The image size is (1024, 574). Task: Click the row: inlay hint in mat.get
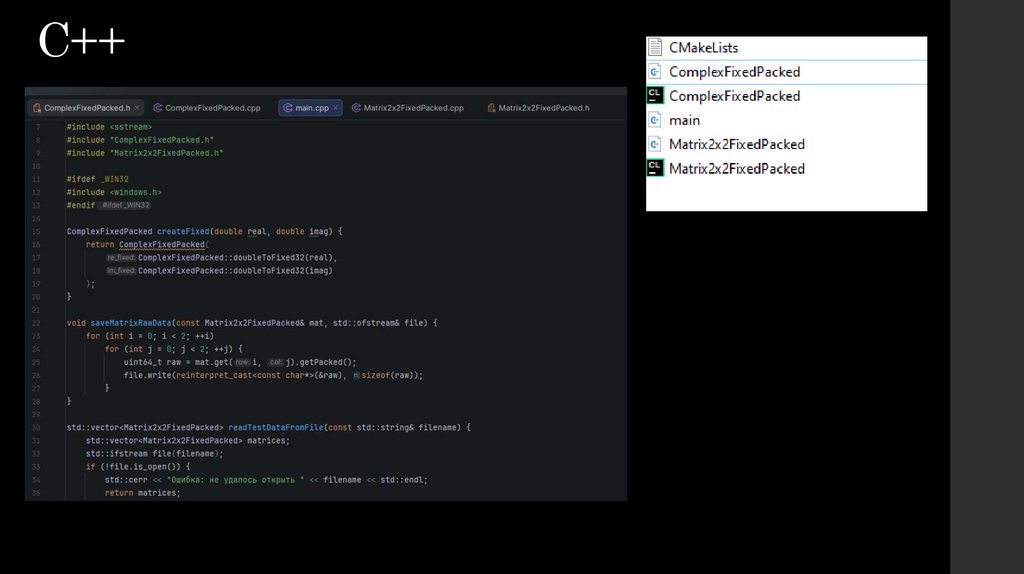[x=242, y=362]
